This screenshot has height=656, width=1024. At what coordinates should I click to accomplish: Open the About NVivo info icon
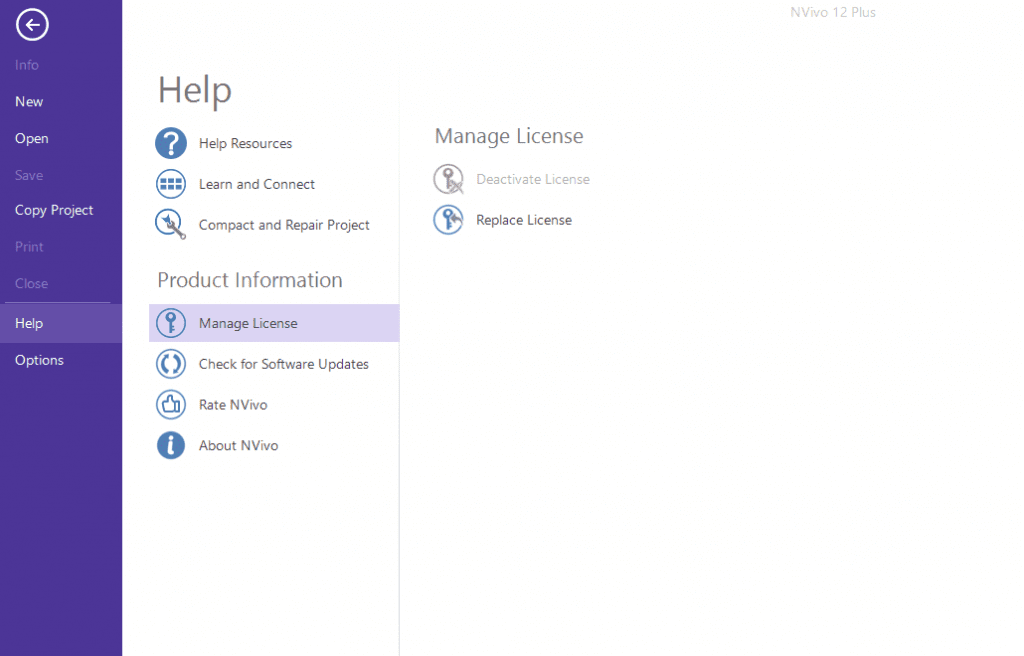[171, 446]
